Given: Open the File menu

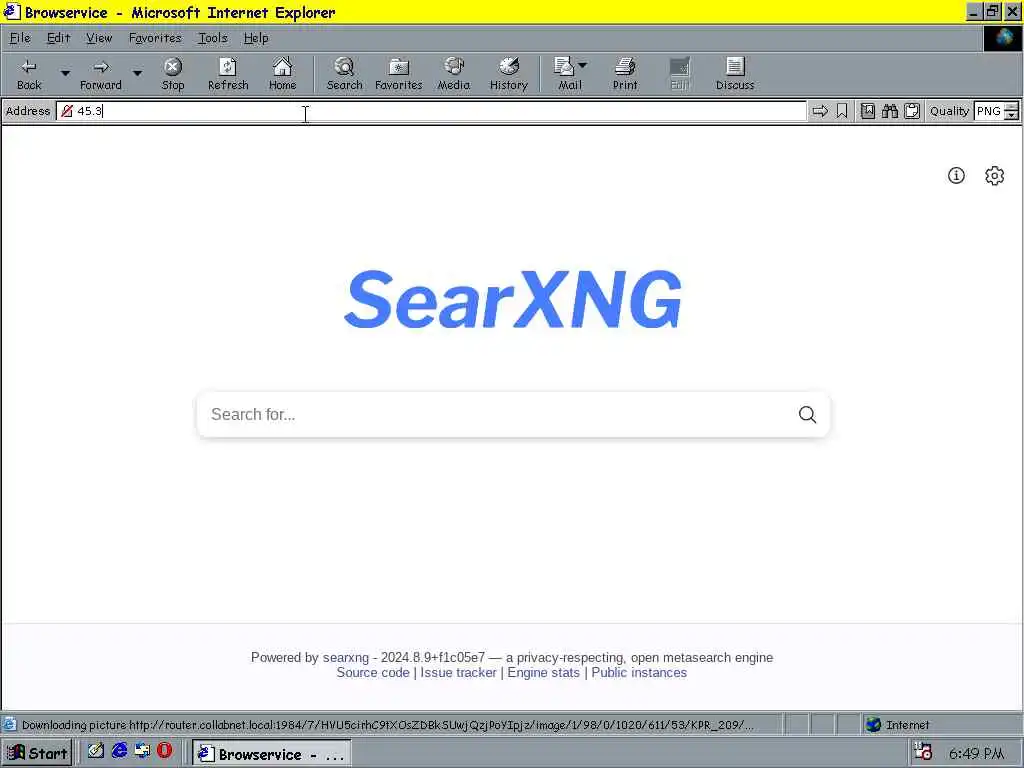Looking at the screenshot, I should point(20,39).
